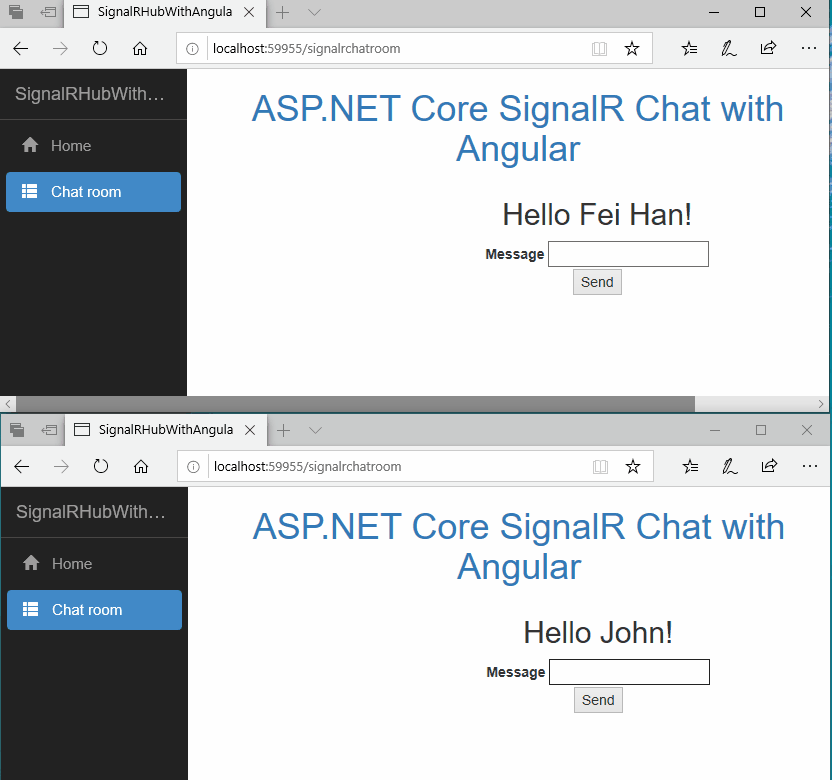Refresh the page with the reload icon
832x780 pixels.
99,47
